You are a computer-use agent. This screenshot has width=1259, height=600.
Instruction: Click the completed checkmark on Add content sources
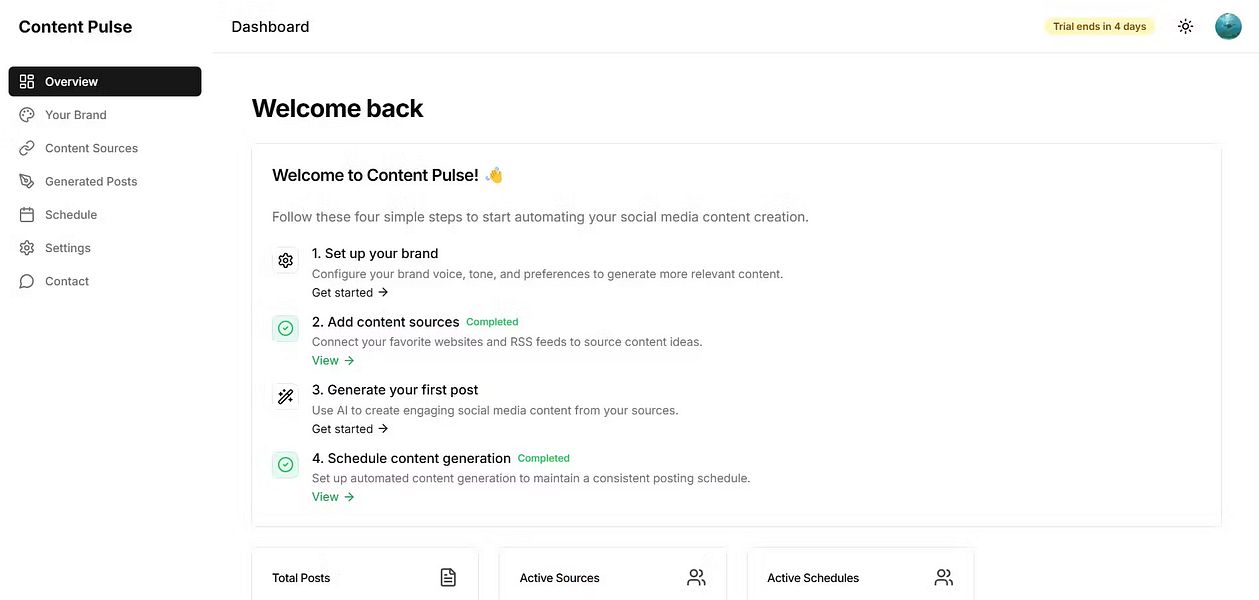285,327
